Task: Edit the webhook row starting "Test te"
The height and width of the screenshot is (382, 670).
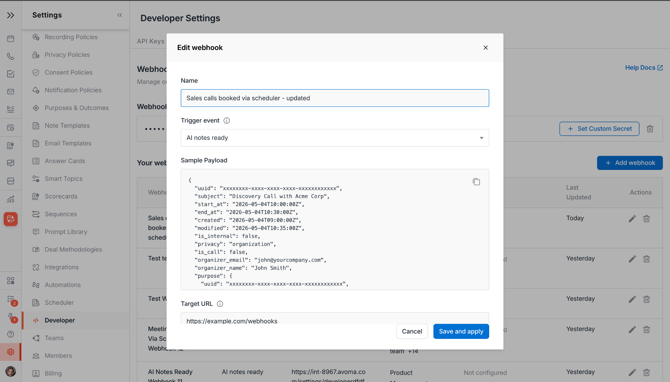Action: click(632, 259)
